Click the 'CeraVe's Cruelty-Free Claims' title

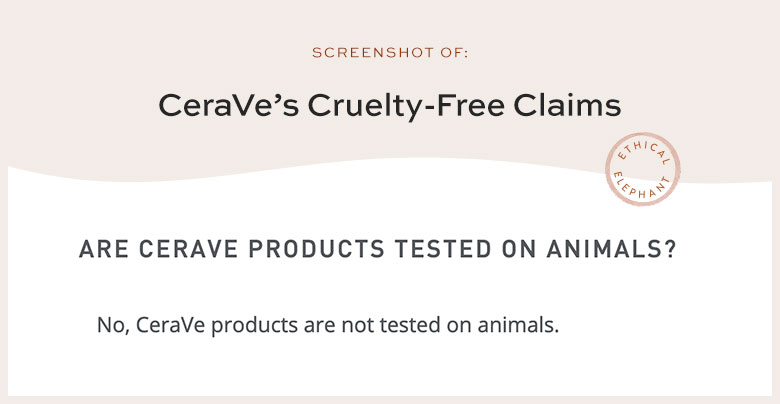pos(390,106)
